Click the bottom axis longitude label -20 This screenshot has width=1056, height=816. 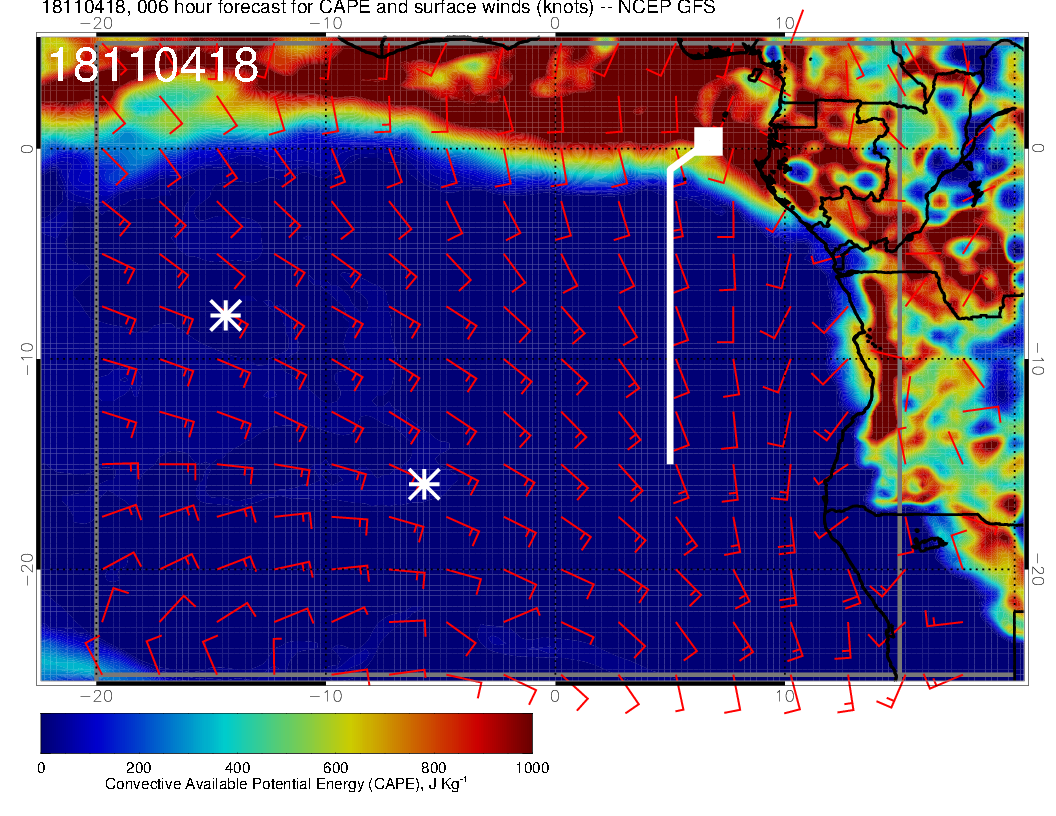click(96, 695)
